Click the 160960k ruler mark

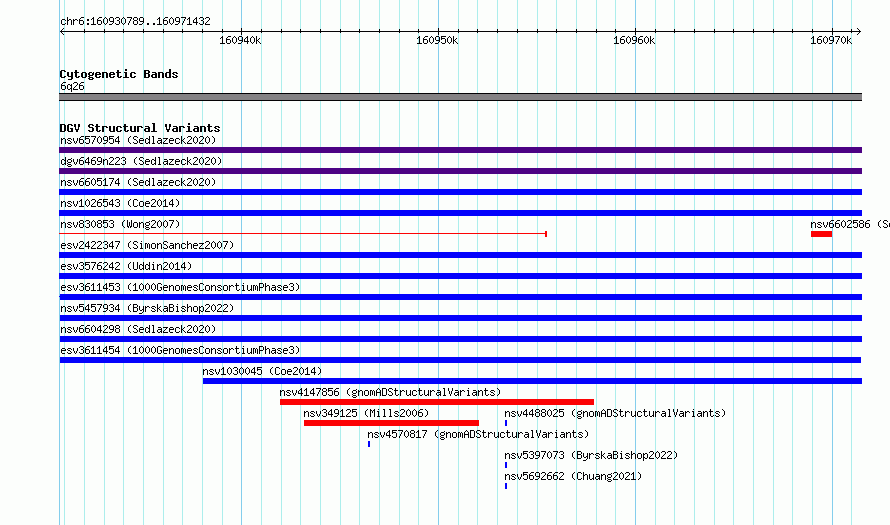[x=634, y=40]
